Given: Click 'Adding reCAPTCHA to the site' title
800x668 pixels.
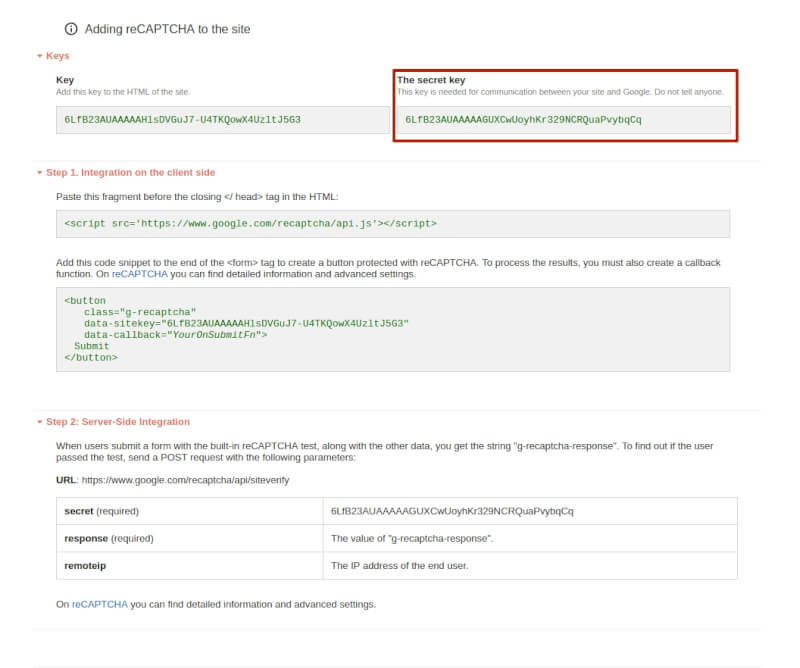Looking at the screenshot, I should (167, 29).
